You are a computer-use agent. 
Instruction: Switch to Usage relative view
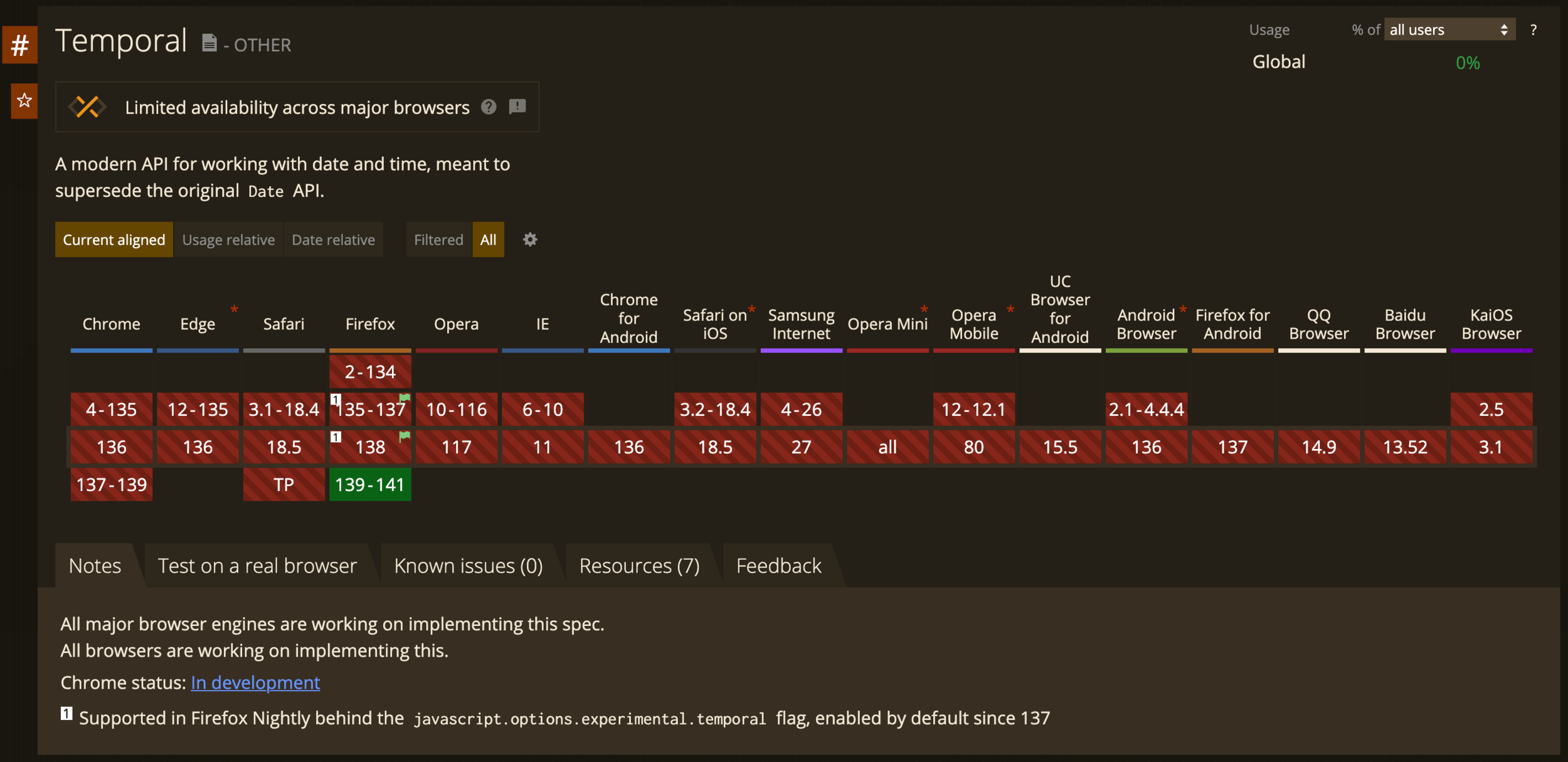228,240
